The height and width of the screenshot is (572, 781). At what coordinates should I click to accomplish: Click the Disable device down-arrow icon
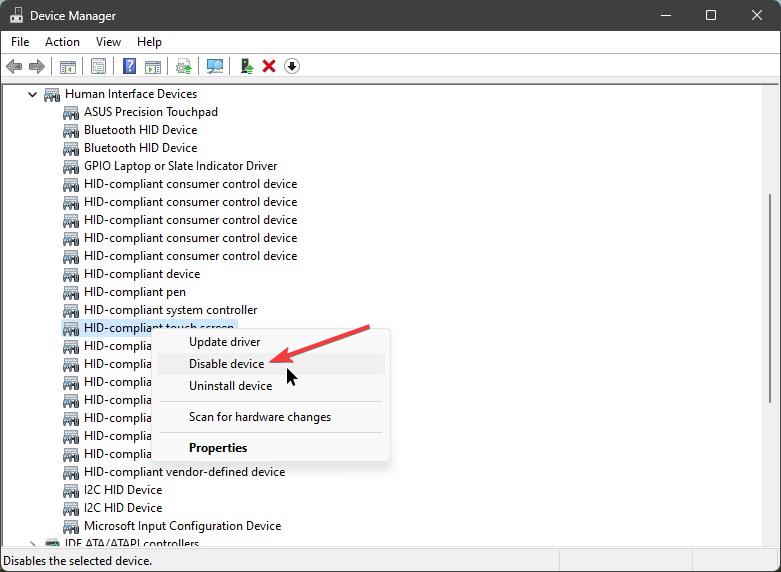(292, 66)
